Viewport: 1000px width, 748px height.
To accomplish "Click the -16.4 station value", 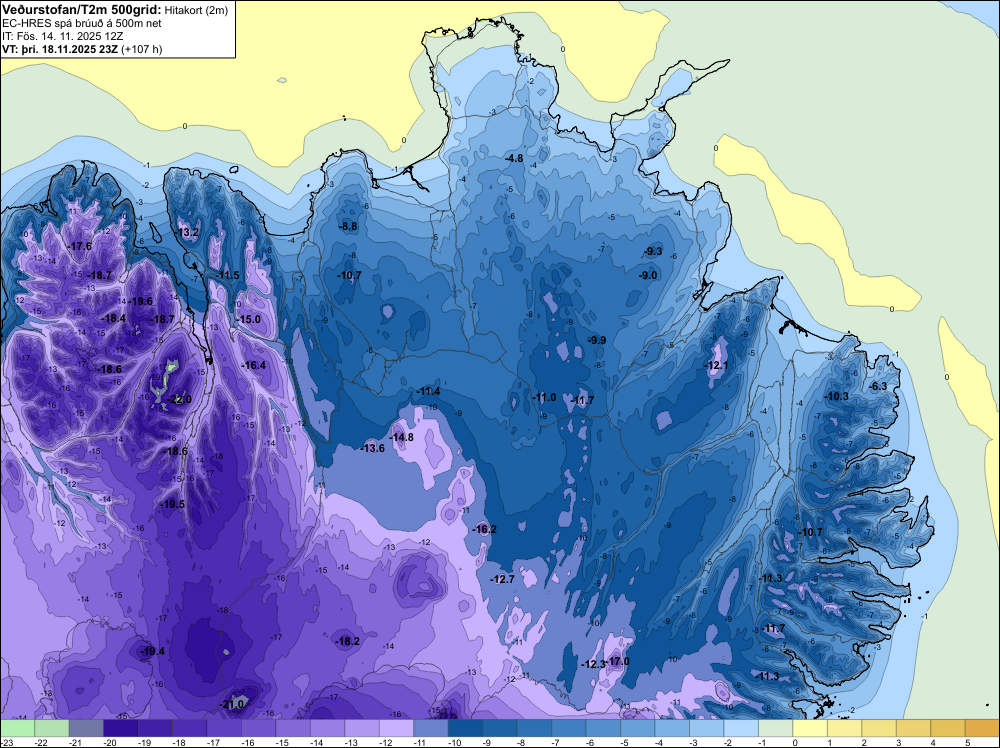I will pos(254,365).
